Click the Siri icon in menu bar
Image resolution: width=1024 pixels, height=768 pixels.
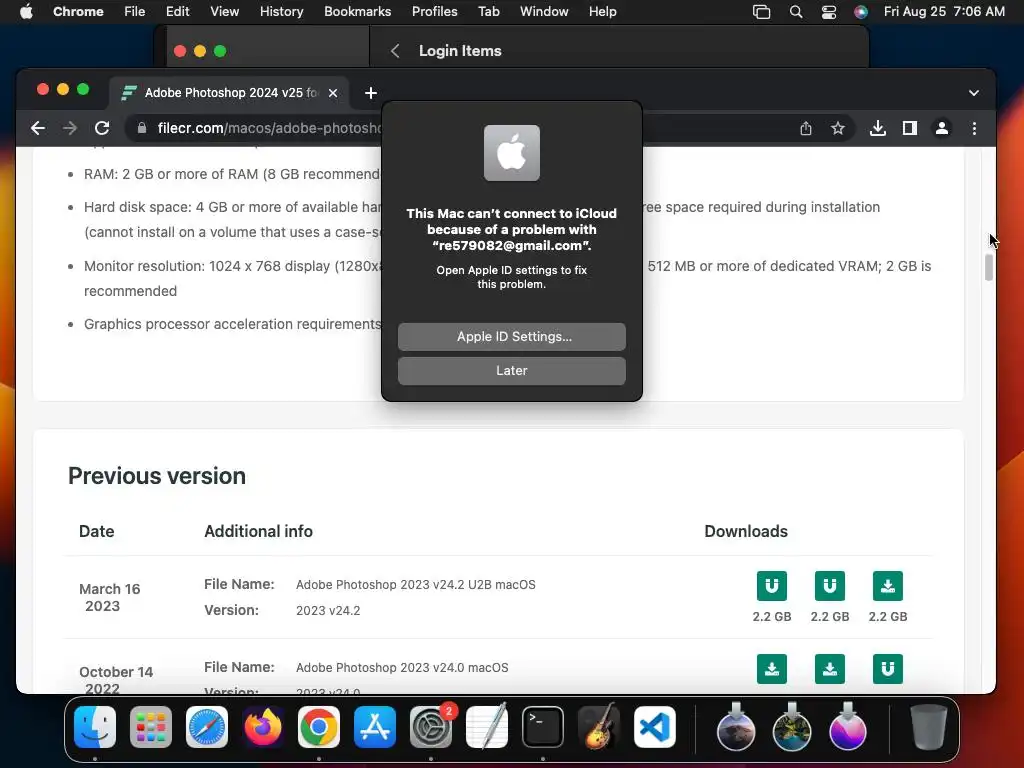(x=861, y=11)
